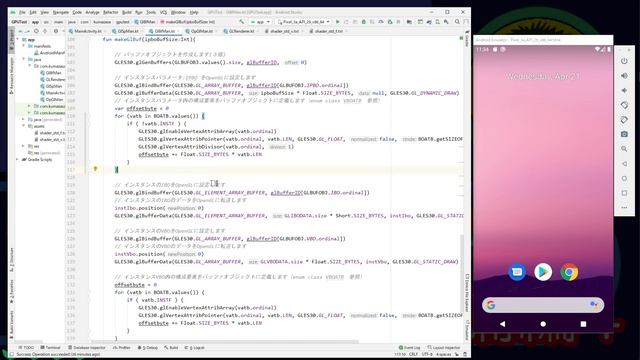The width and height of the screenshot is (640, 360).
Task: Expand java (generated) folder in project tree
Action: click(x=24, y=120)
